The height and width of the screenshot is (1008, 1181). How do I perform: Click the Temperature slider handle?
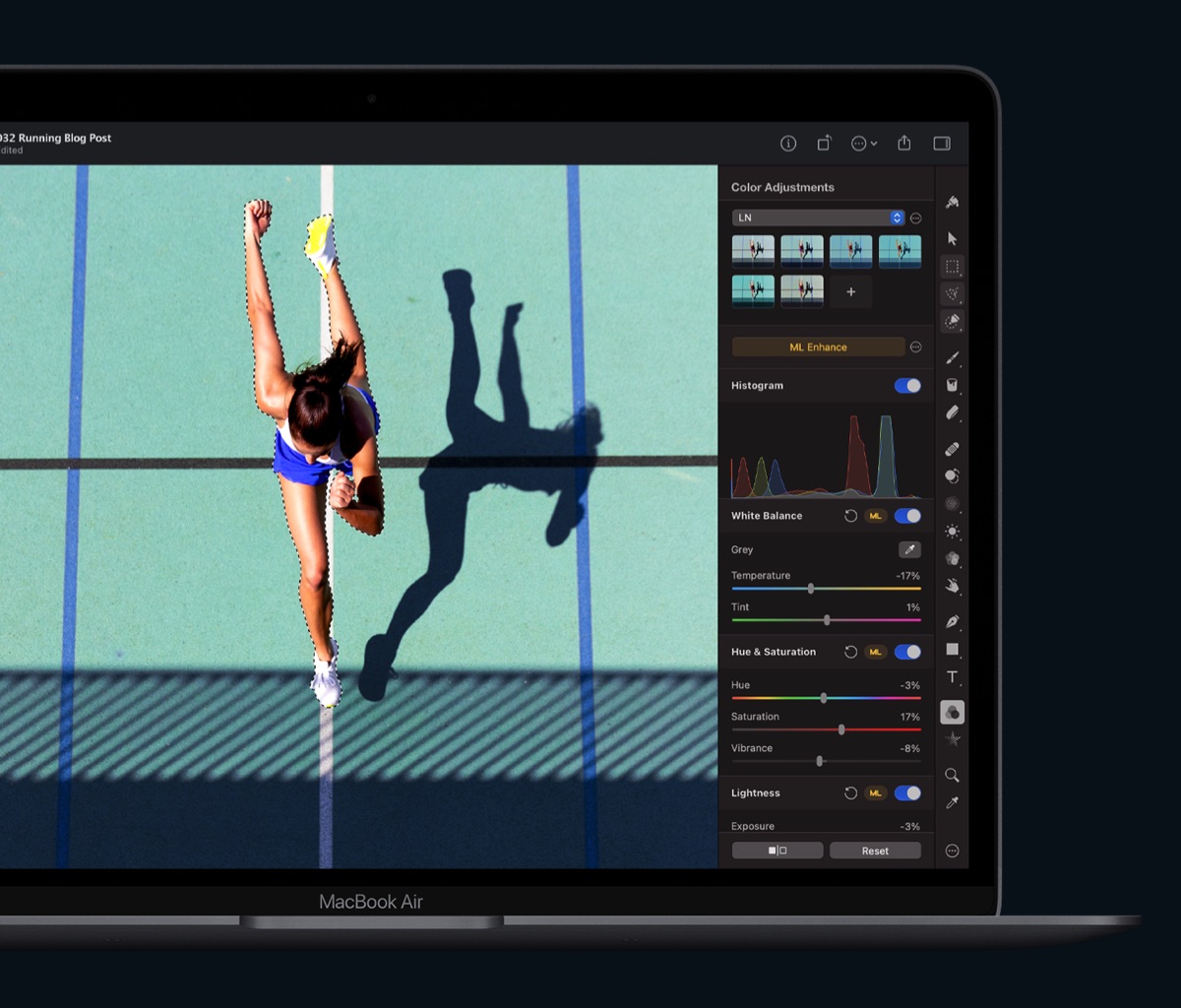[x=810, y=589]
